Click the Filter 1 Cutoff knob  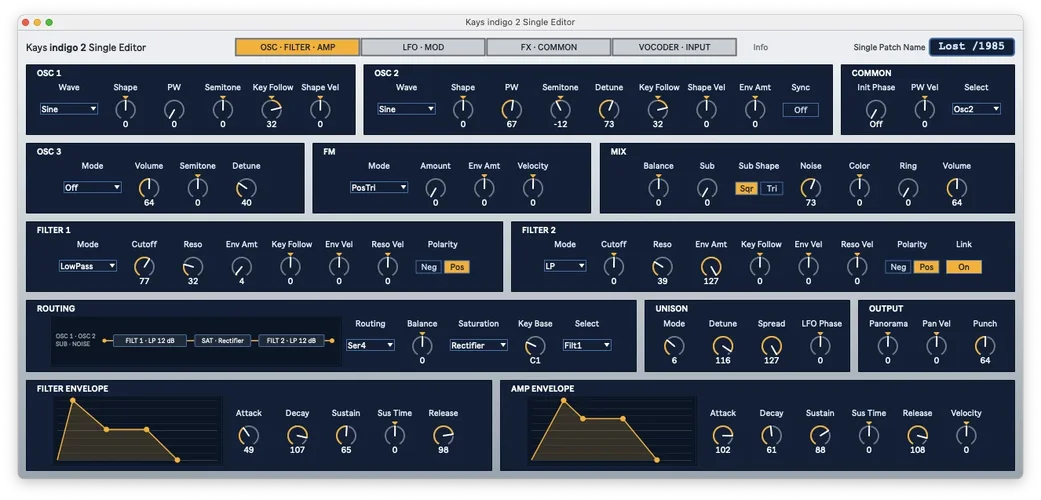144,266
